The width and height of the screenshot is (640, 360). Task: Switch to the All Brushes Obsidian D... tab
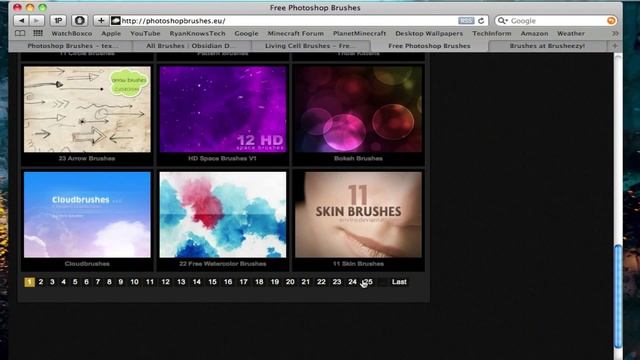[191, 46]
